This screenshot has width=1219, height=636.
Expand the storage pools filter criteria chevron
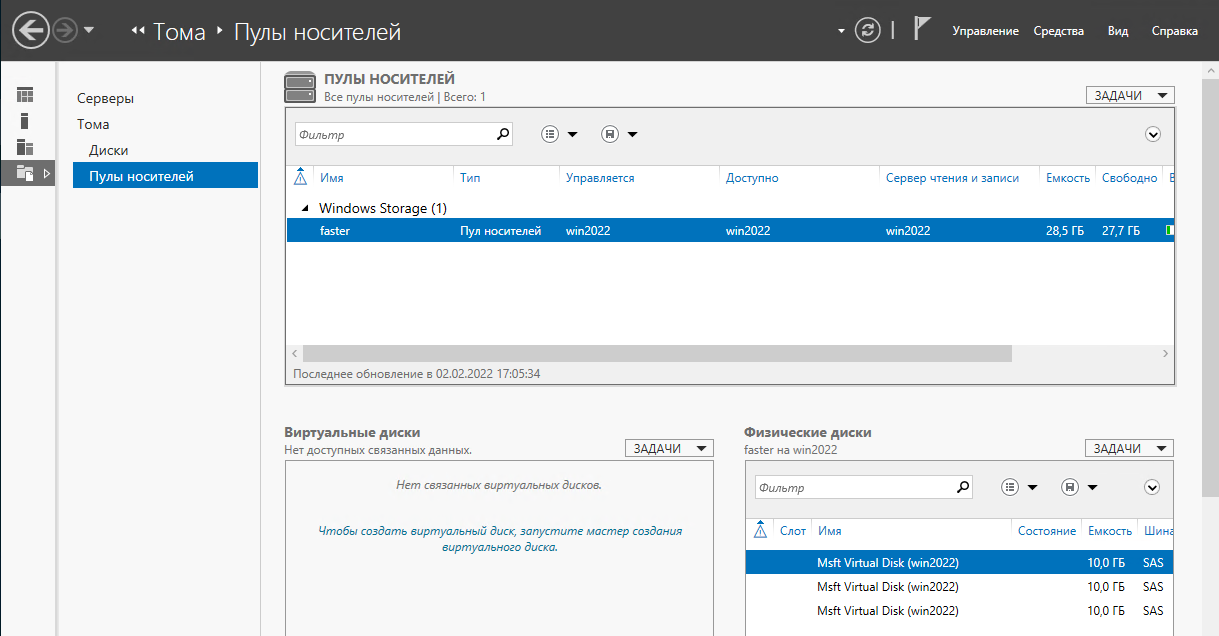(x=1152, y=134)
